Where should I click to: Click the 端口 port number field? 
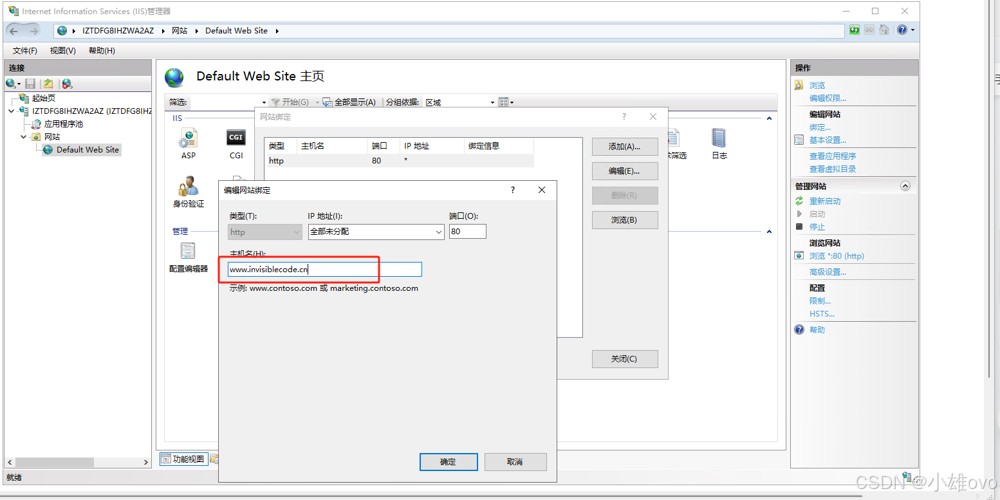tap(467, 232)
